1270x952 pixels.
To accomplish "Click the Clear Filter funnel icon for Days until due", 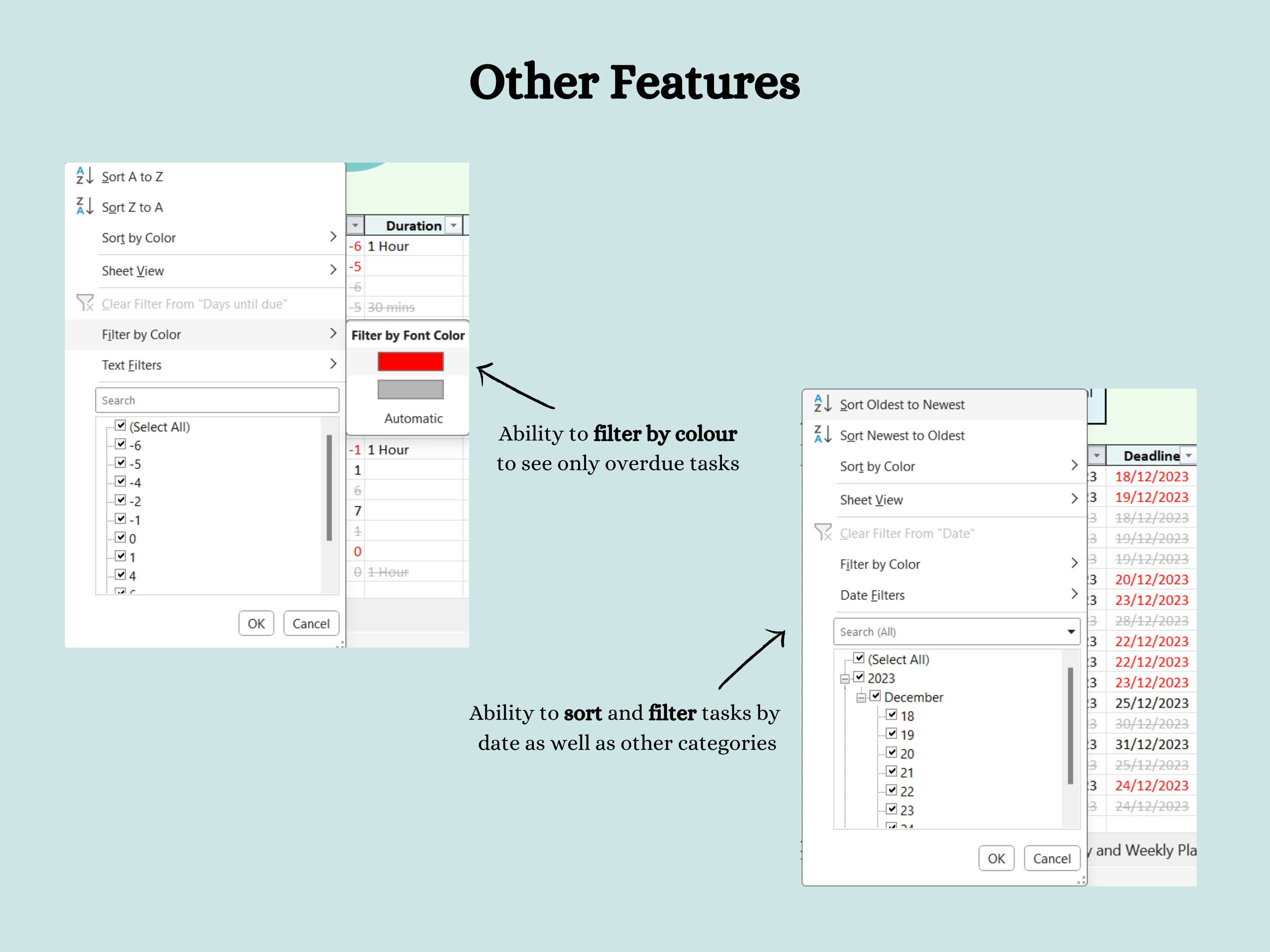I will tap(85, 303).
